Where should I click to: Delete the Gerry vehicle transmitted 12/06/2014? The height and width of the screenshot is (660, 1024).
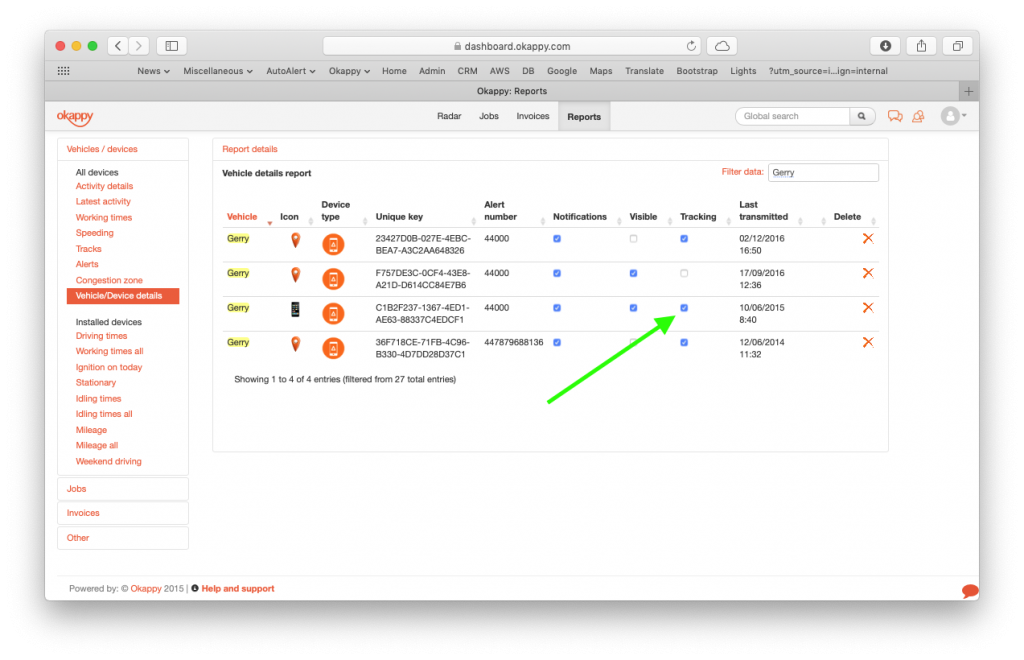pos(868,342)
